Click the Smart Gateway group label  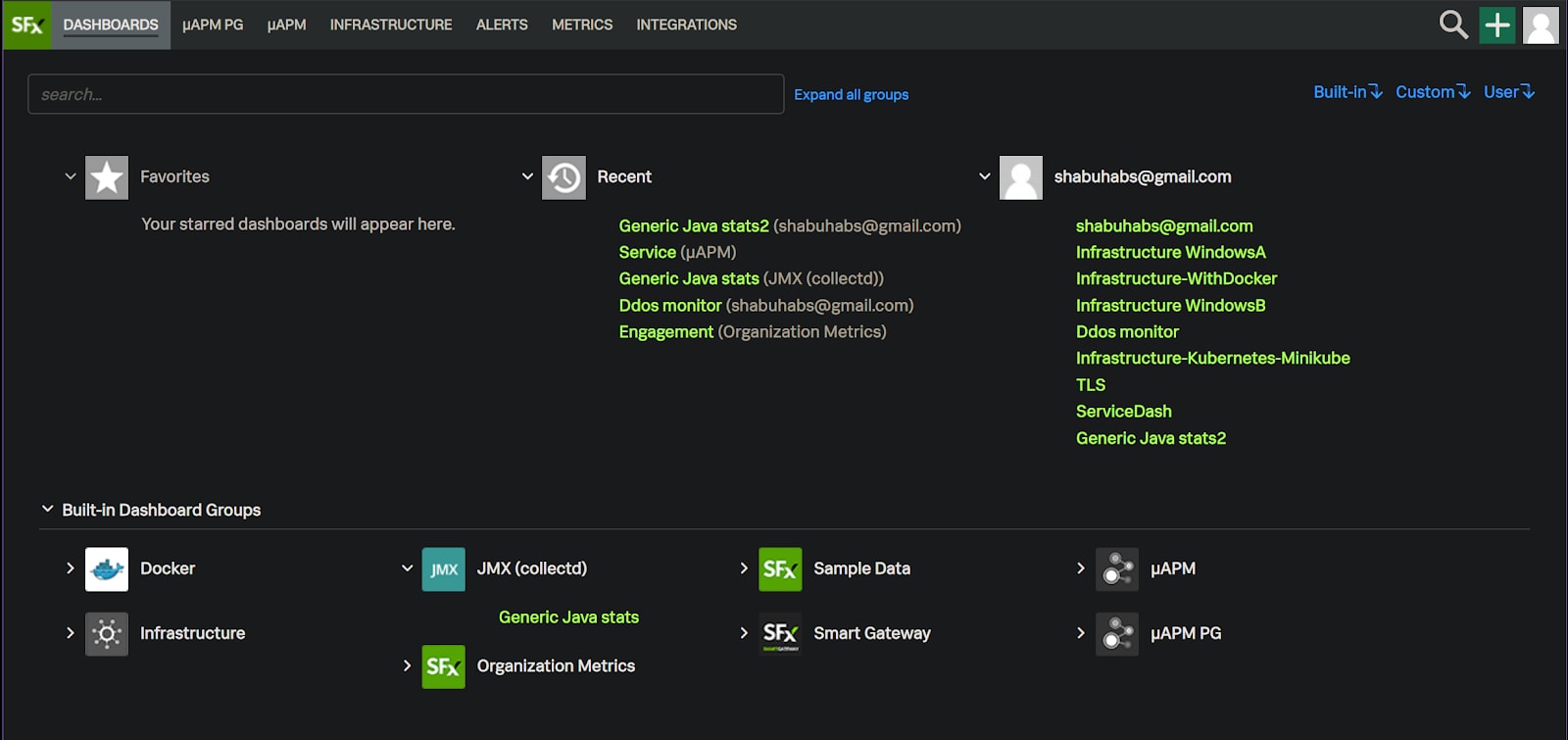(872, 633)
